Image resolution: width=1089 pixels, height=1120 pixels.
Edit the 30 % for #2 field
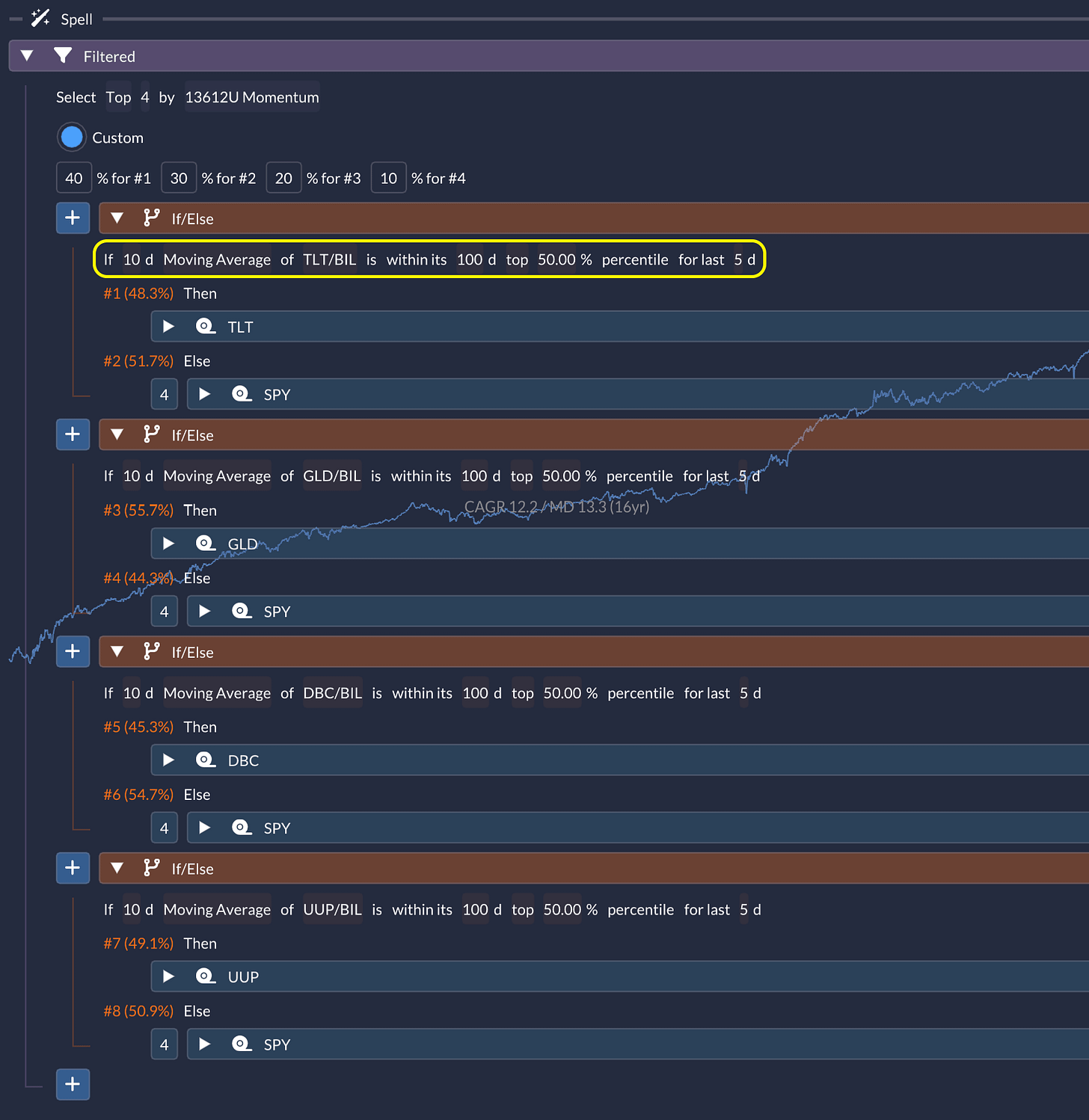pos(179,178)
